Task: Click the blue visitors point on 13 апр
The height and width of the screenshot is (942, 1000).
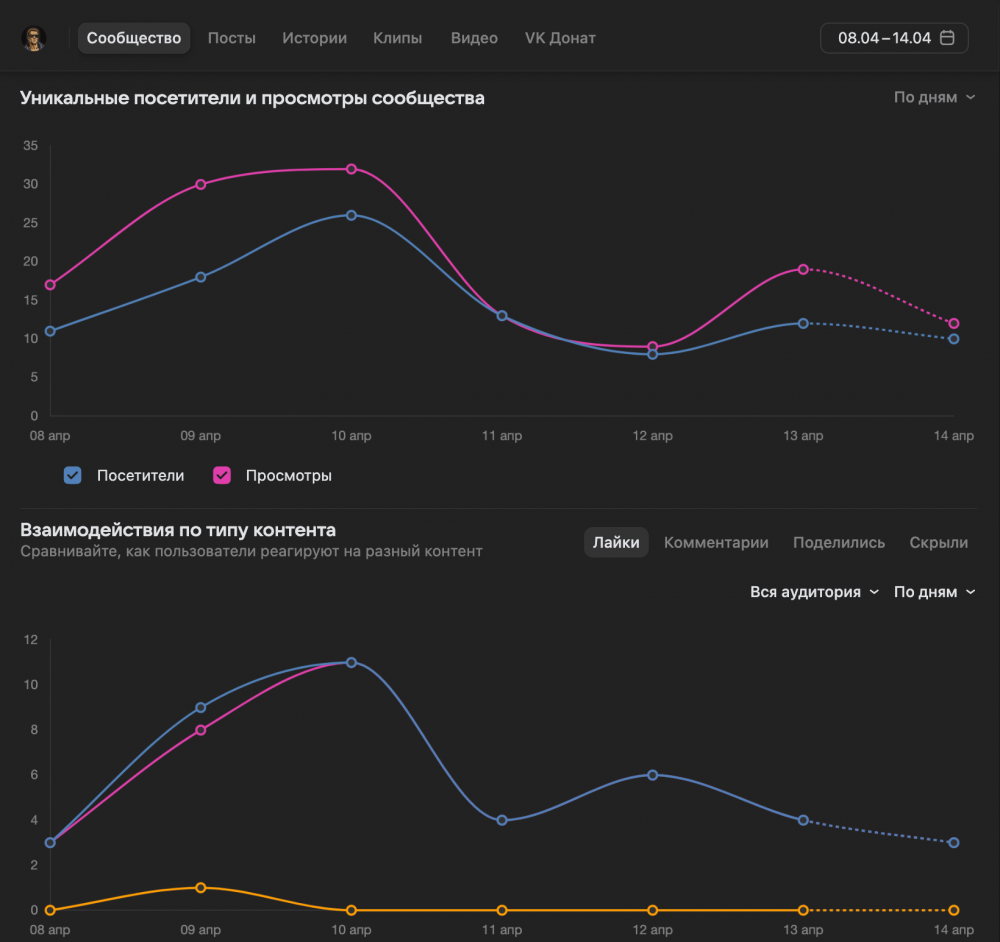Action: click(804, 324)
